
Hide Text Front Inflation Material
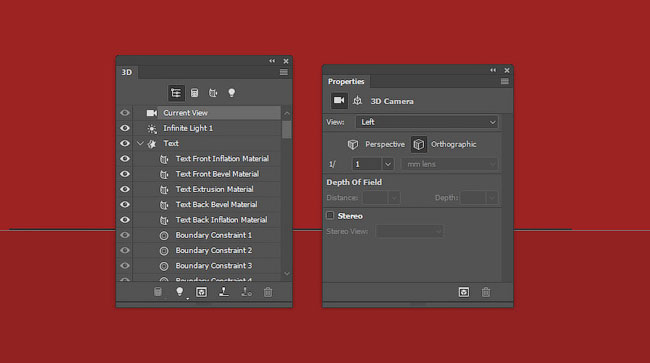coord(125,159)
